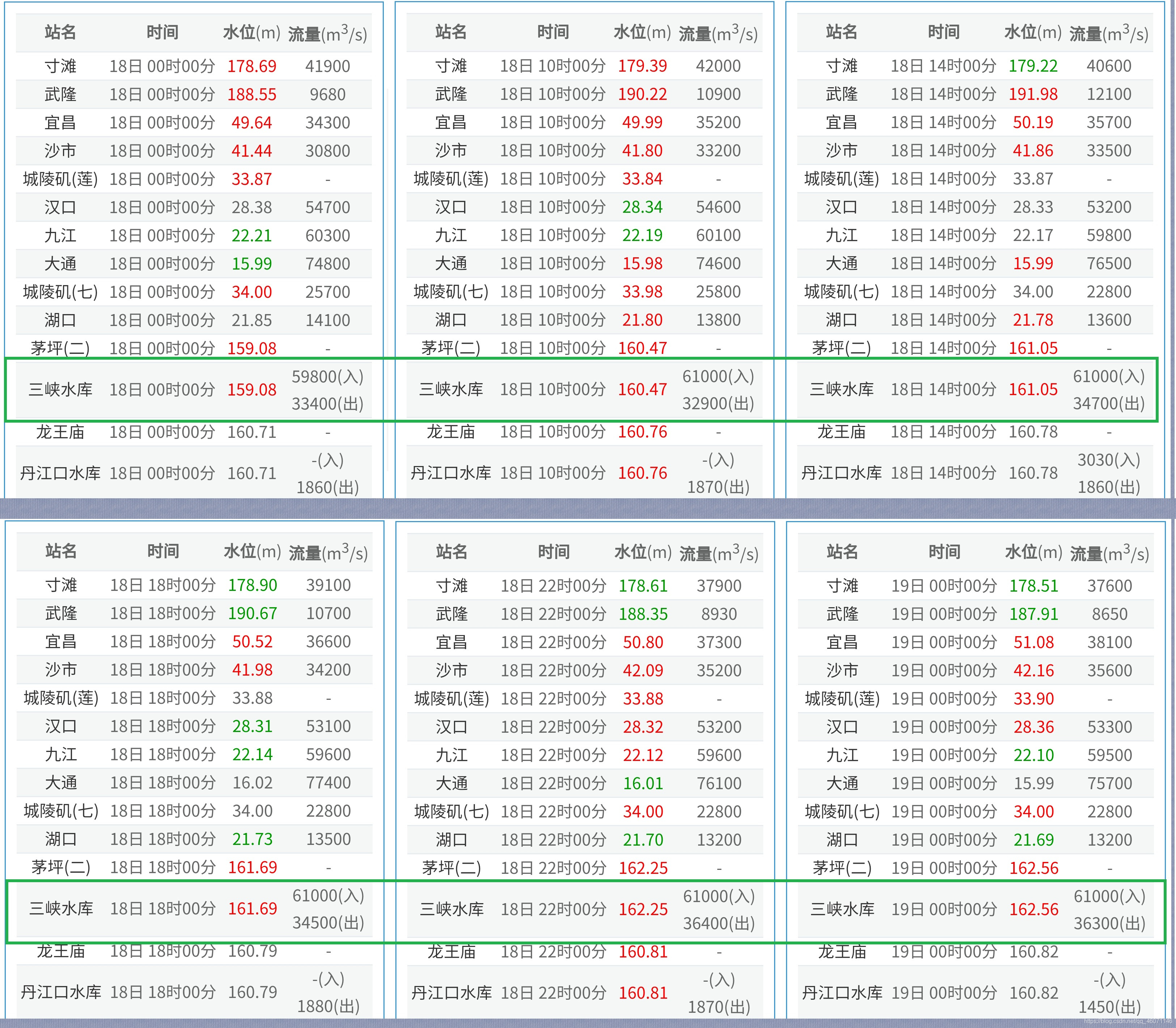The image size is (1176, 1028).
Task: Click 三峡水库 inflow 61000(入) at 10时
Action: (x=718, y=376)
